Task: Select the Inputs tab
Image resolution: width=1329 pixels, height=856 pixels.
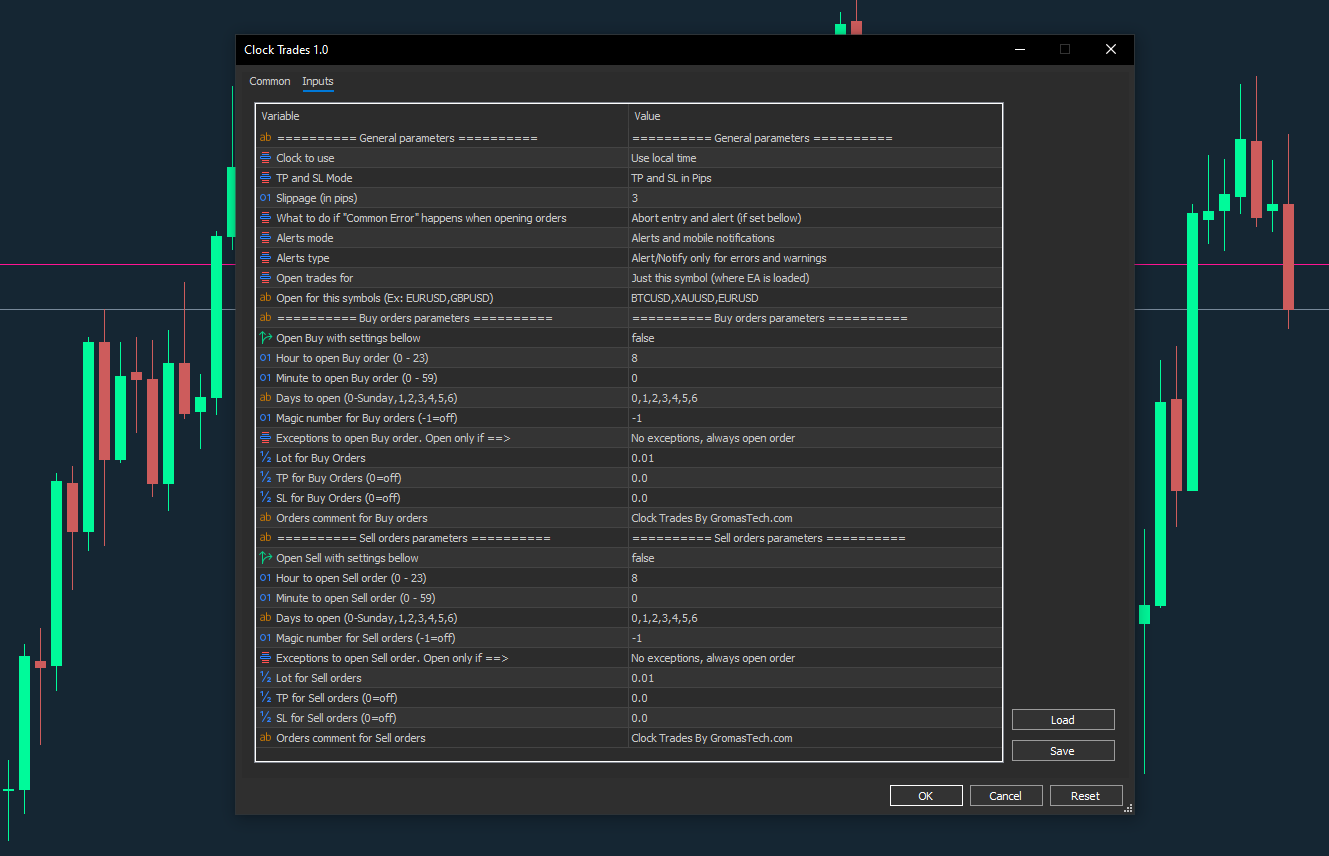Action: (318, 82)
